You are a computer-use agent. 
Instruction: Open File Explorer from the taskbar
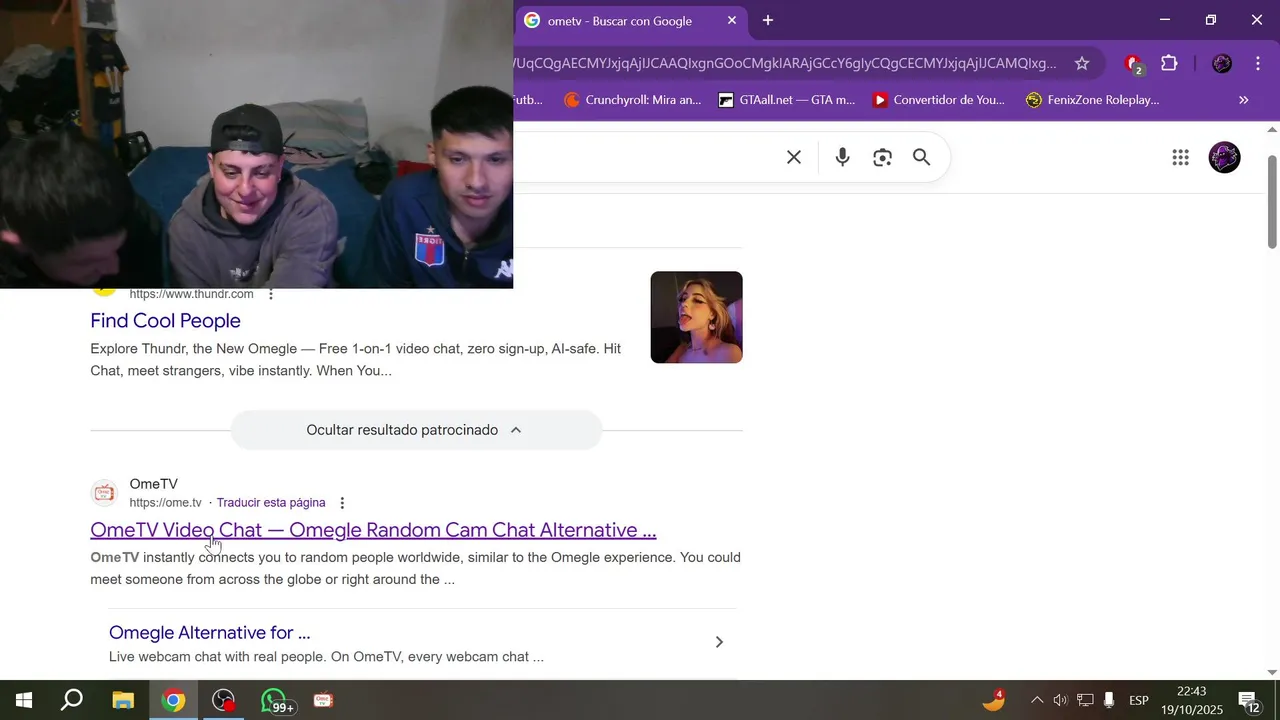click(x=123, y=700)
